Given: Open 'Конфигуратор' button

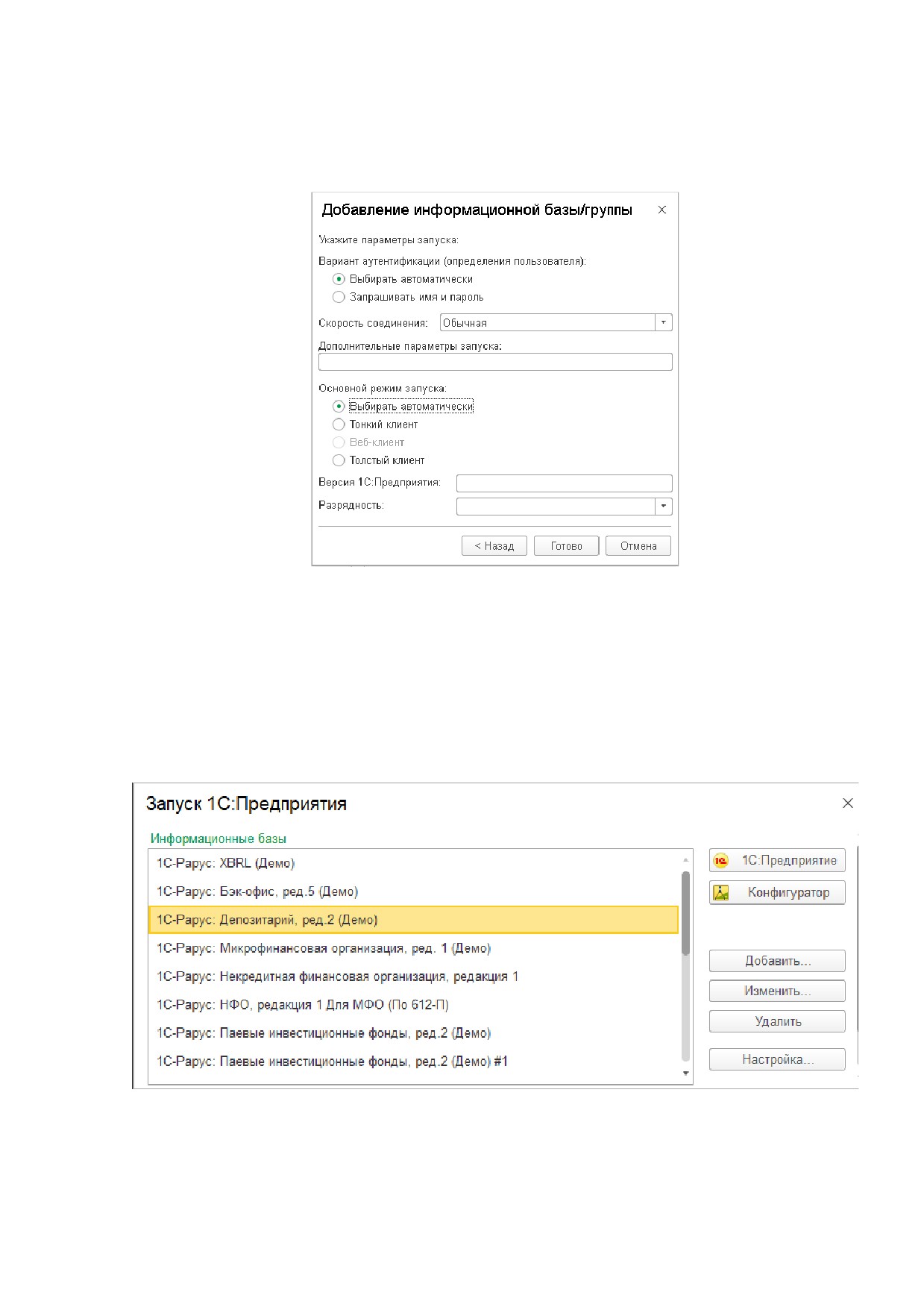Looking at the screenshot, I should pos(777,892).
